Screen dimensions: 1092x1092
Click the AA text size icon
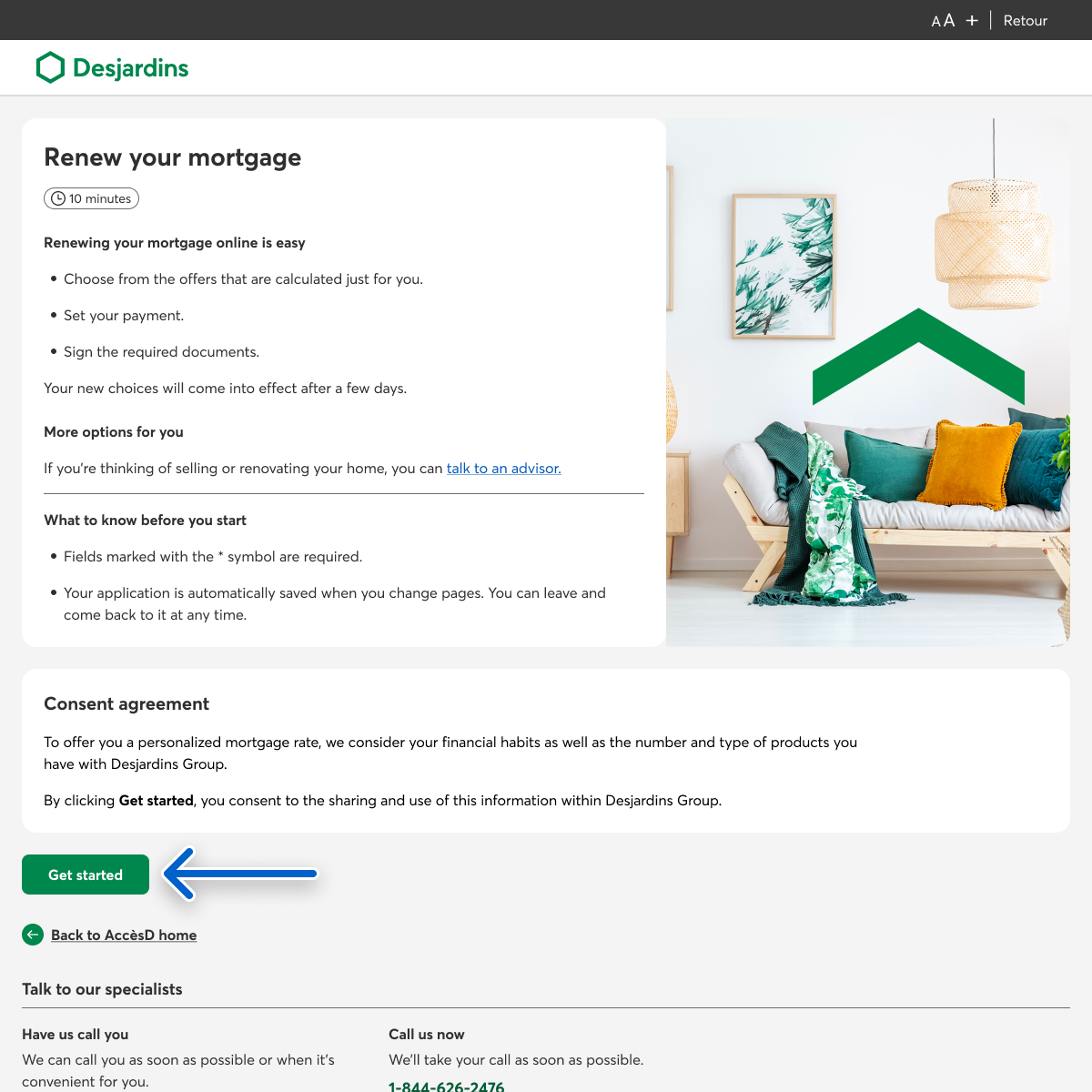[943, 20]
